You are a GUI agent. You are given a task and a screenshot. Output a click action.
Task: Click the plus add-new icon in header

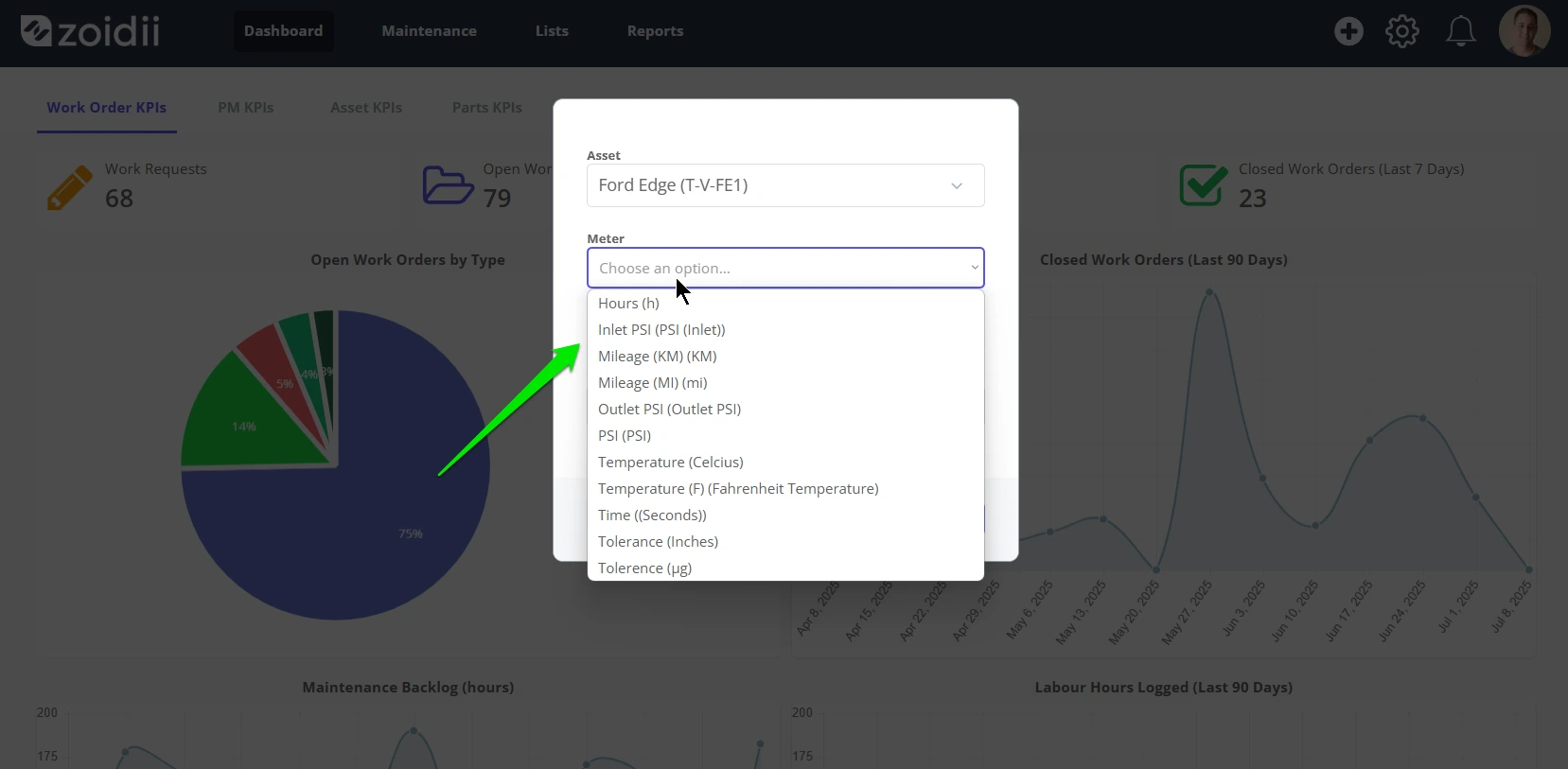click(x=1348, y=31)
